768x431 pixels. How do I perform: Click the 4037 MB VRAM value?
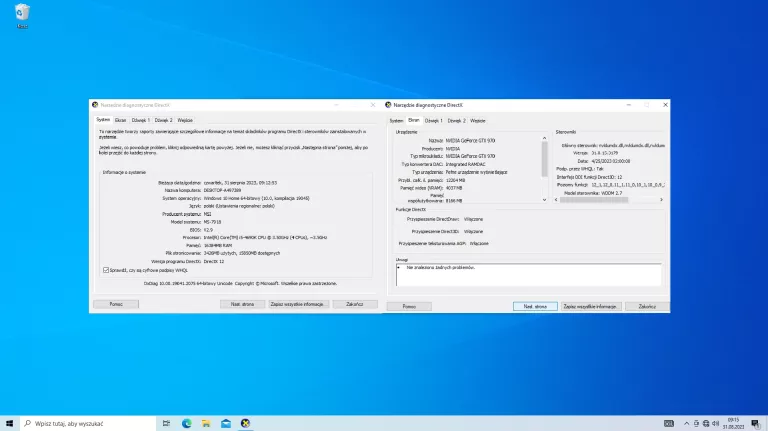click(x=454, y=188)
